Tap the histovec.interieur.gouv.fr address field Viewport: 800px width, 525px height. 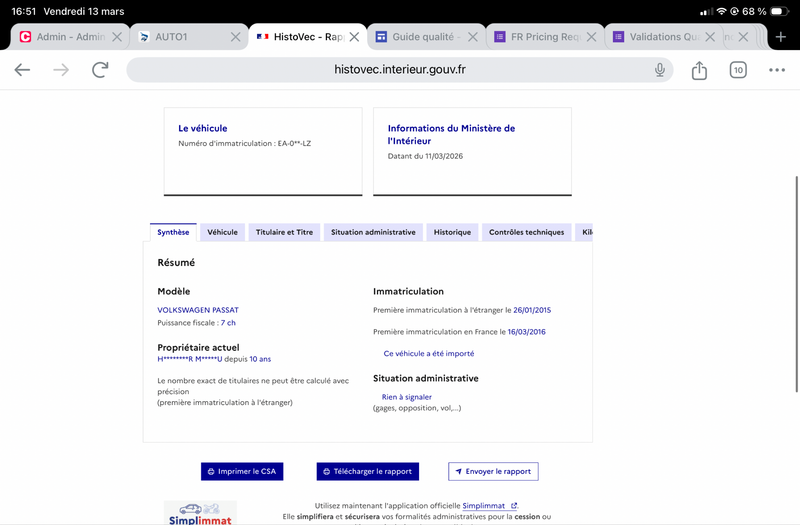pyautogui.click(x=400, y=70)
